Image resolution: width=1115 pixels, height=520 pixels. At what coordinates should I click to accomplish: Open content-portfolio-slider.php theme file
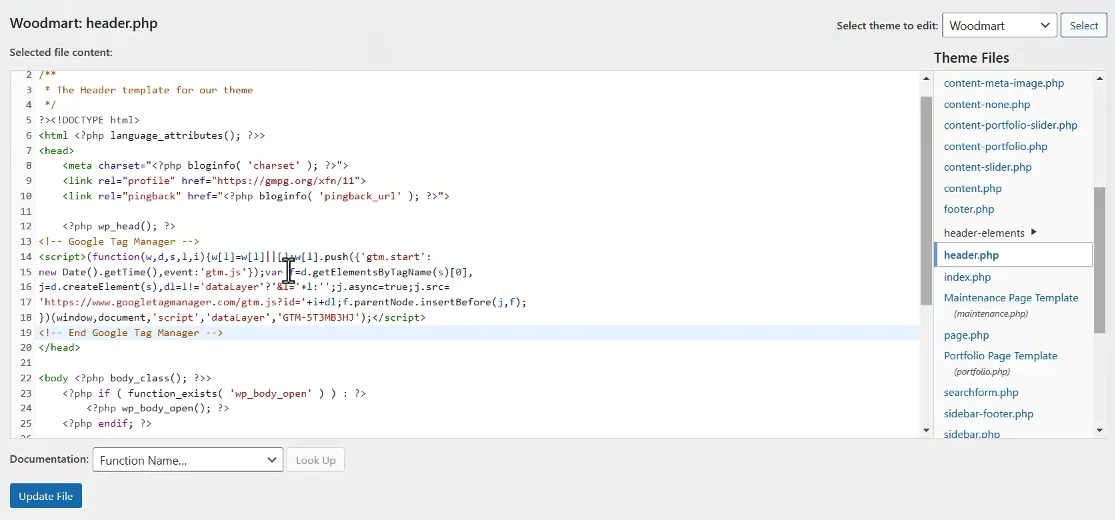1010,125
